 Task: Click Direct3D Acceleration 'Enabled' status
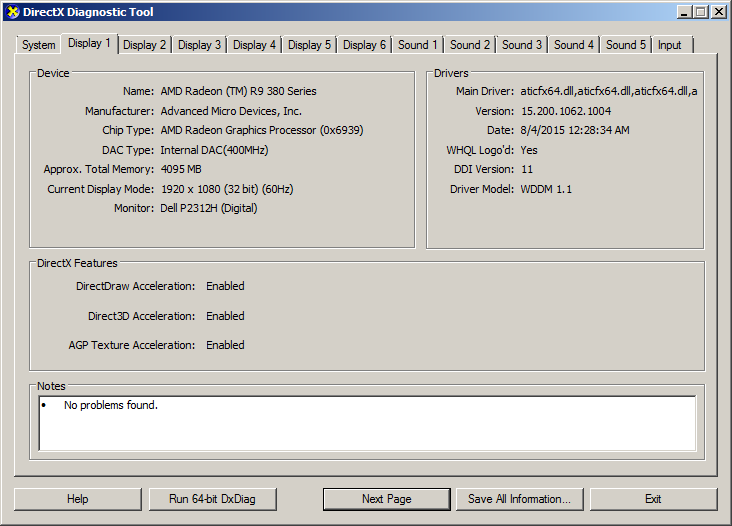(x=225, y=316)
